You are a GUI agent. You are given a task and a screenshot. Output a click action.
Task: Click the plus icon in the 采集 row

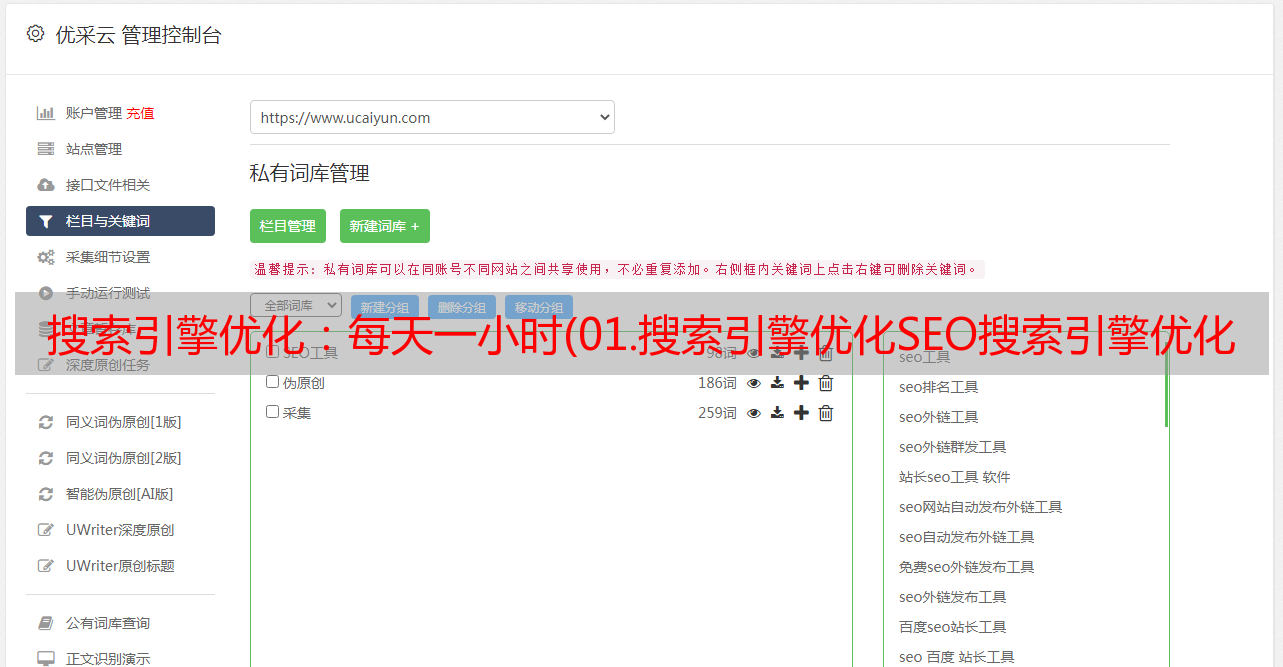(x=801, y=413)
